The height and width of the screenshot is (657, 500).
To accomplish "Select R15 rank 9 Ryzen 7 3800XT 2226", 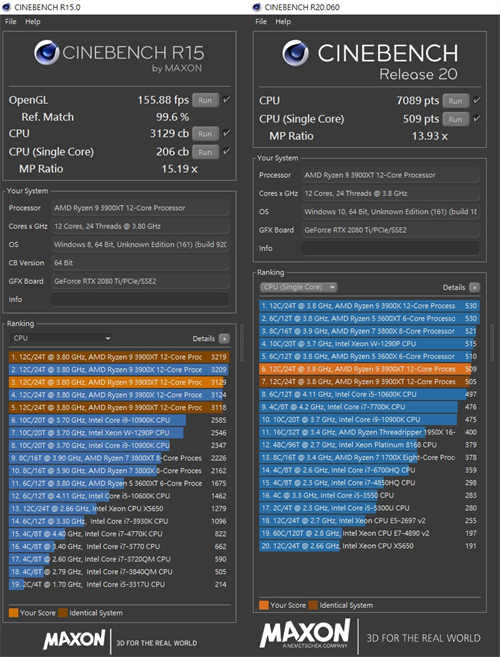I will pos(119,458).
